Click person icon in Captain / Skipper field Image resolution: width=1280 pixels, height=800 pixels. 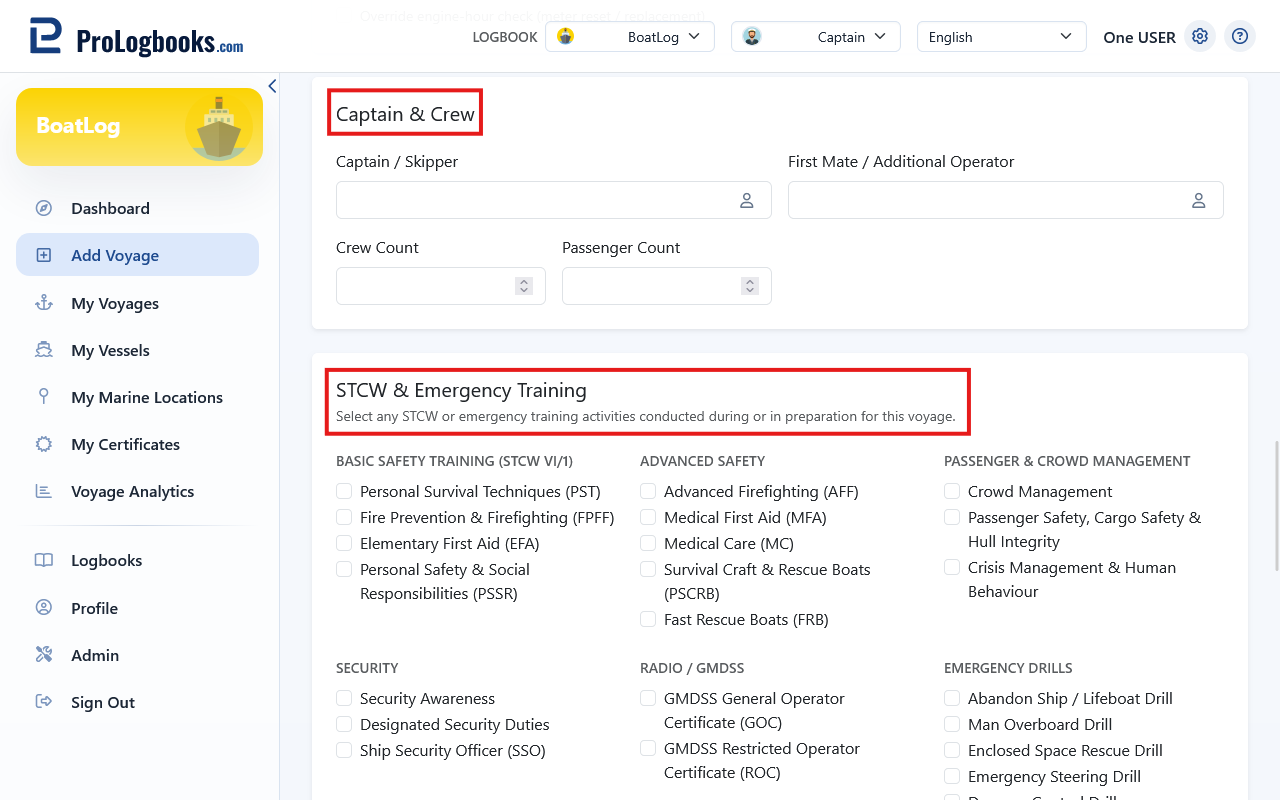point(747,200)
